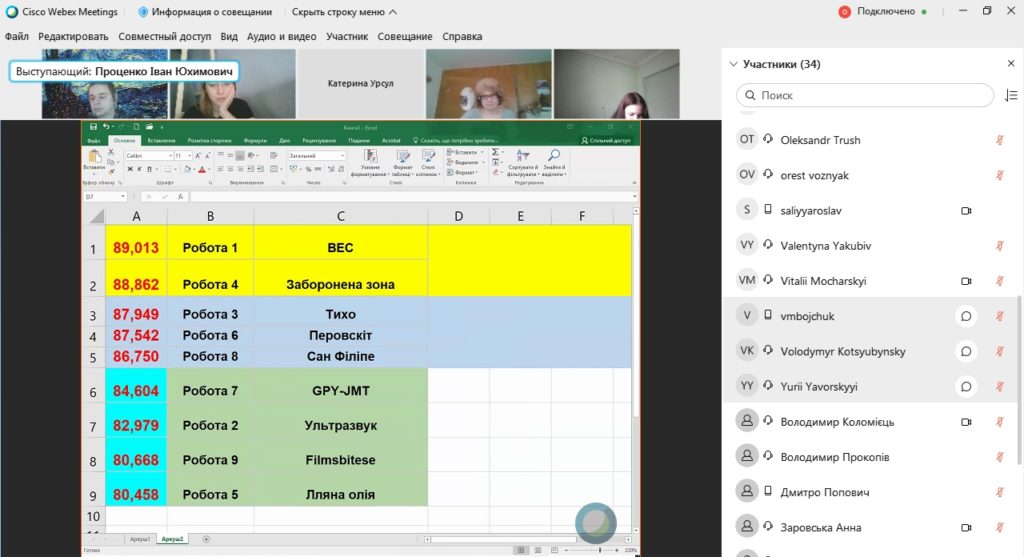Image resolution: width=1024 pixels, height=557 pixels.
Task: Click the Поиск participant search field
Action: click(865, 95)
